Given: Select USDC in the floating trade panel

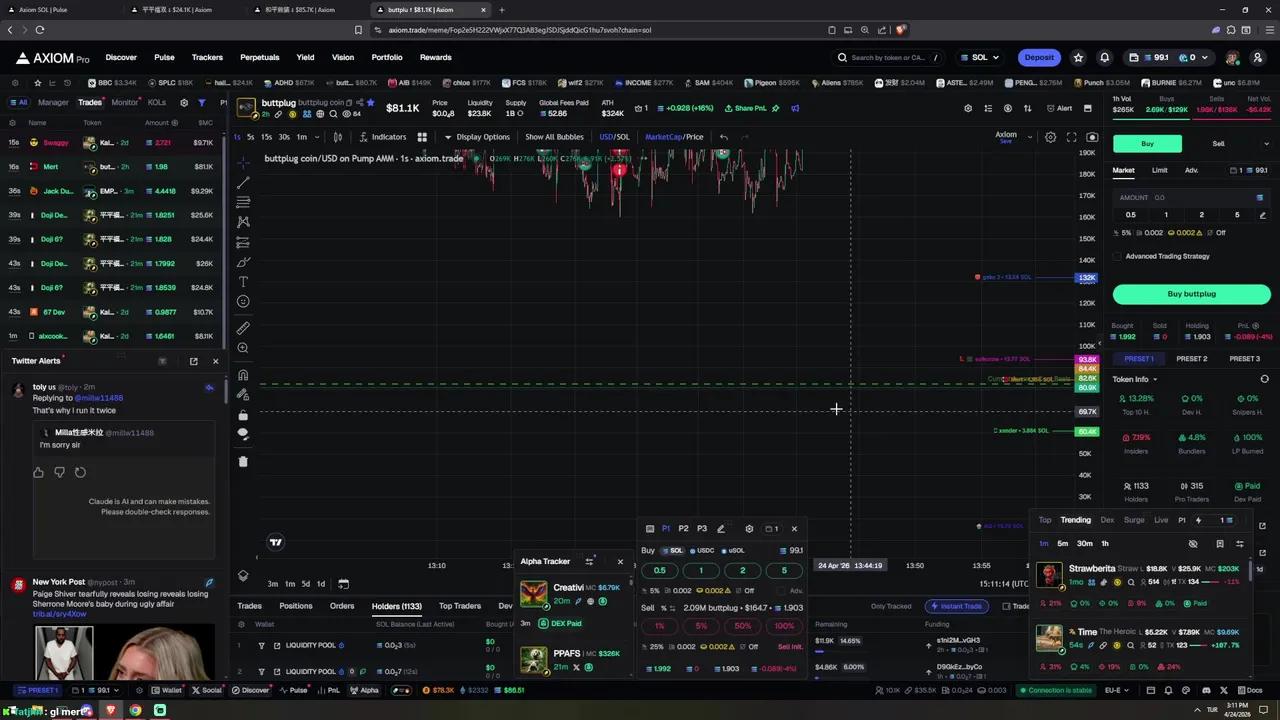Looking at the screenshot, I should click(702, 550).
